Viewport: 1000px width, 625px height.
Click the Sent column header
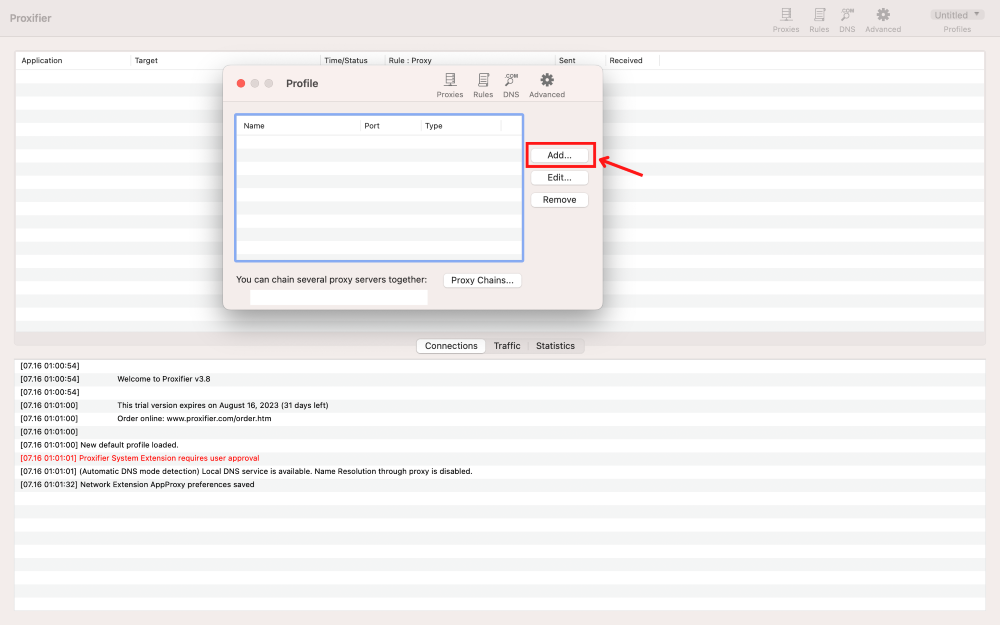click(580, 61)
